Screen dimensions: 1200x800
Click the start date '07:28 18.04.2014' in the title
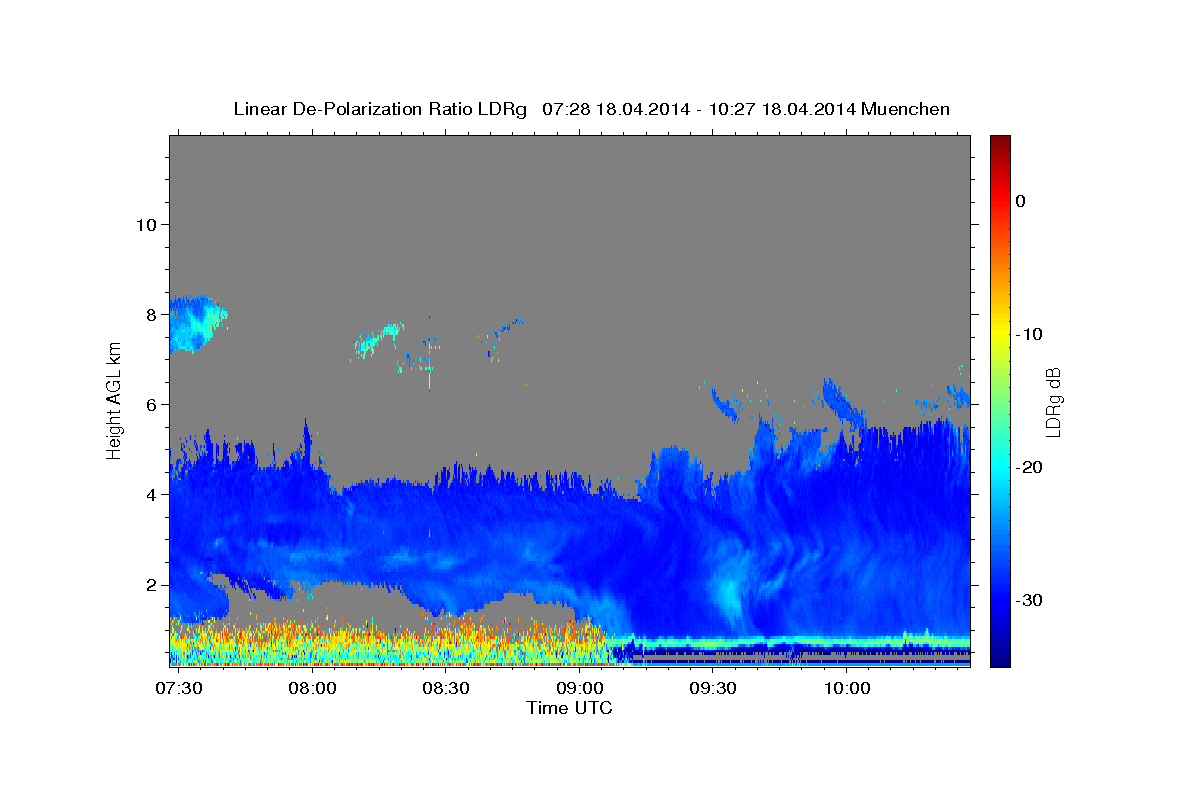tap(614, 109)
